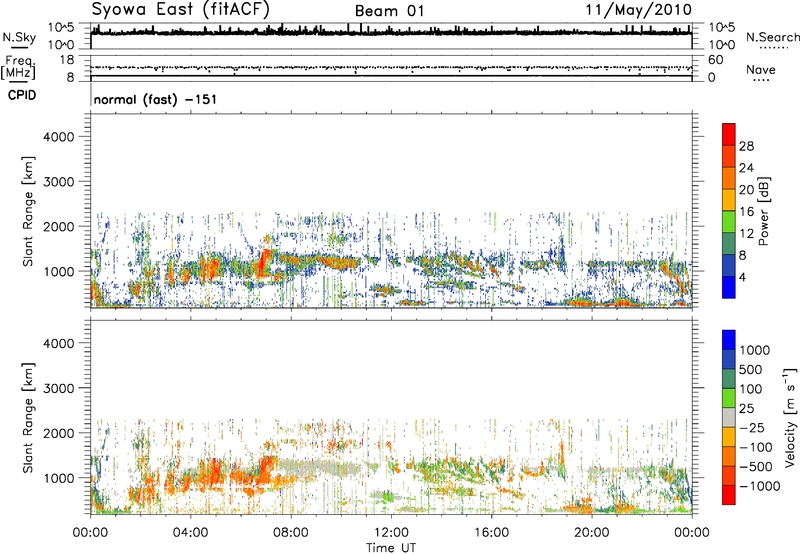Screen dimensions: 800x554
Task: Click the '60' Nave axis value
Action: pyautogui.click(x=715, y=60)
